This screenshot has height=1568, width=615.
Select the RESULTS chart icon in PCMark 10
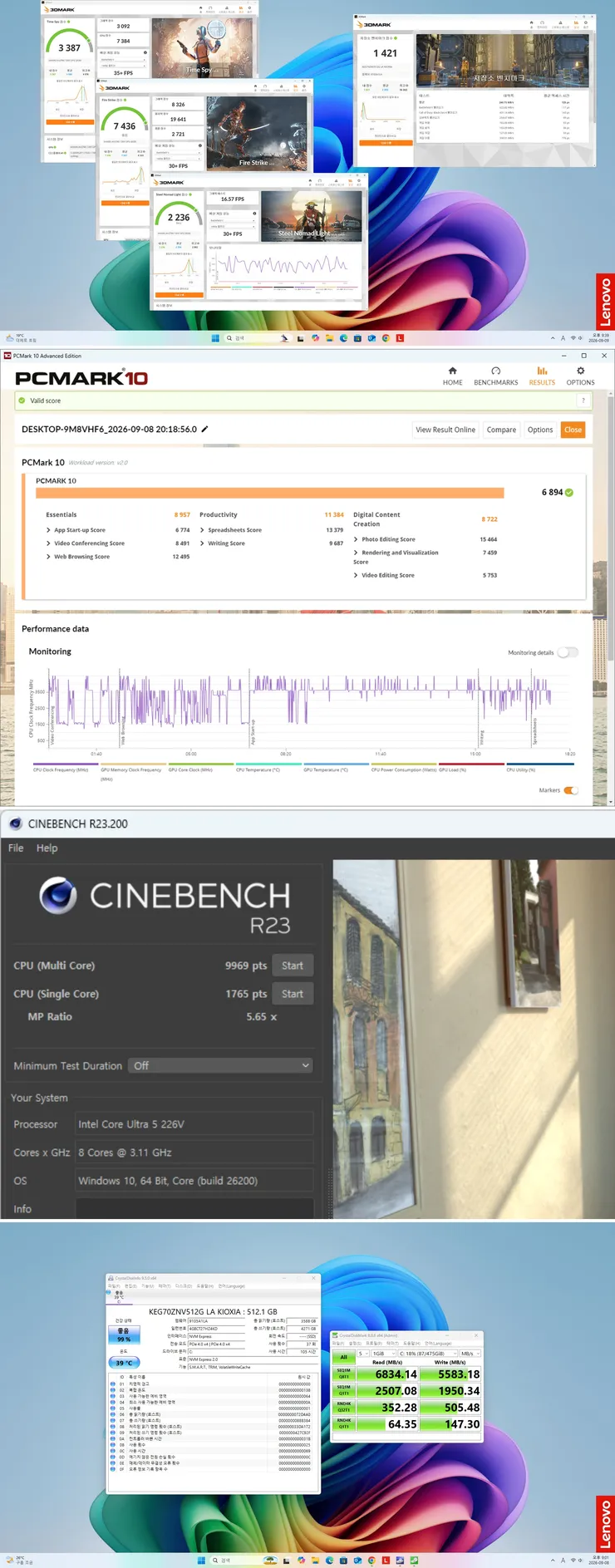542,371
